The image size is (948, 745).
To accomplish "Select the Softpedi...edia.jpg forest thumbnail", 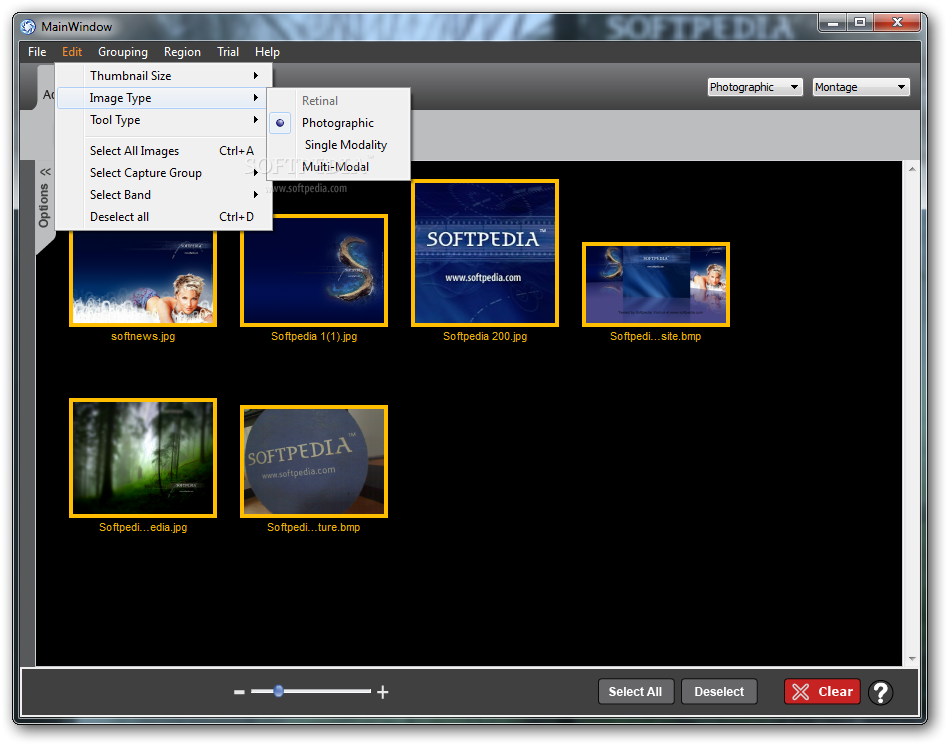I will pos(143,458).
